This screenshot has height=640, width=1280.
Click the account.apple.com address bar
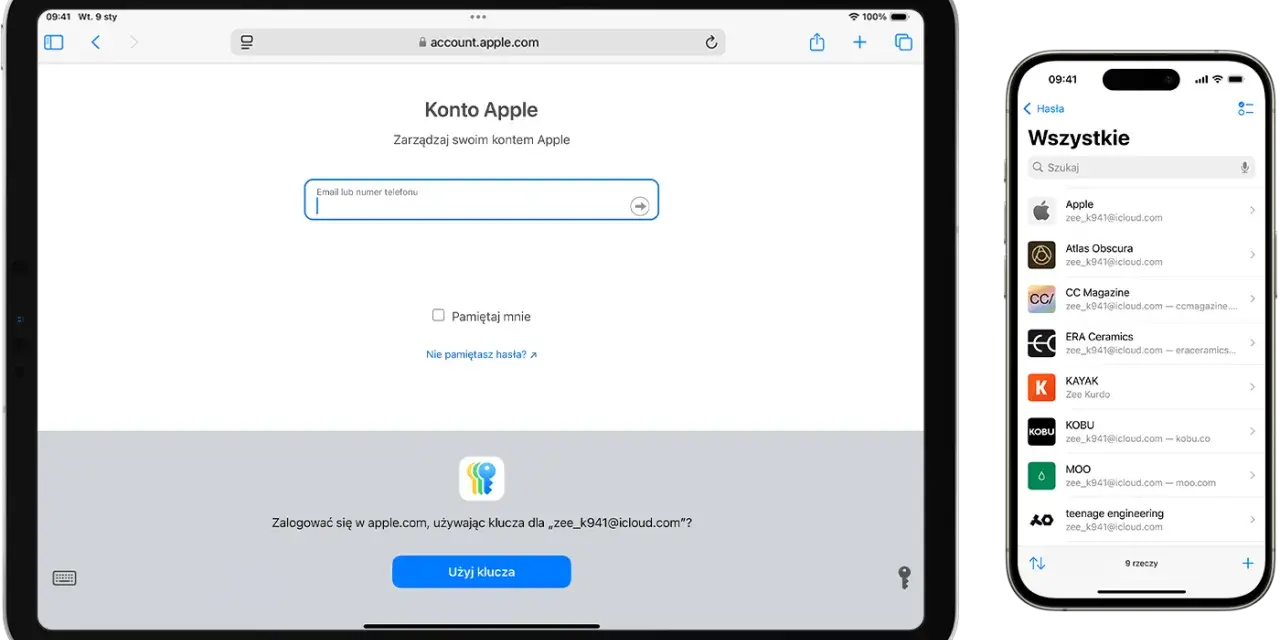478,42
